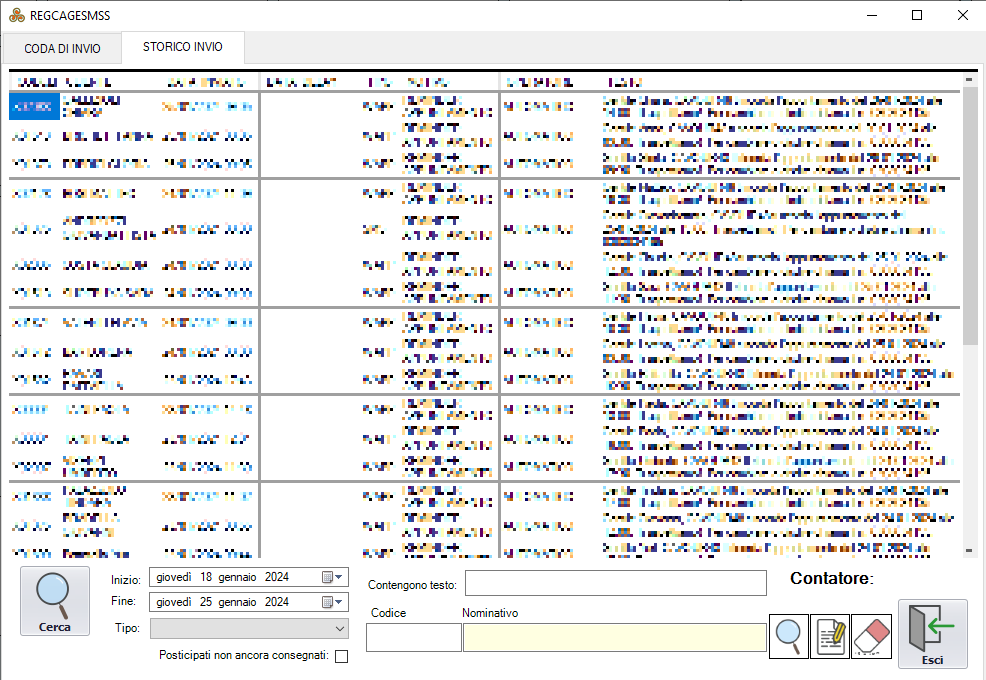Click the REGCAGESMSS app icon in title bar
Viewport: 986px width, 680px height.
click(x=17, y=15)
